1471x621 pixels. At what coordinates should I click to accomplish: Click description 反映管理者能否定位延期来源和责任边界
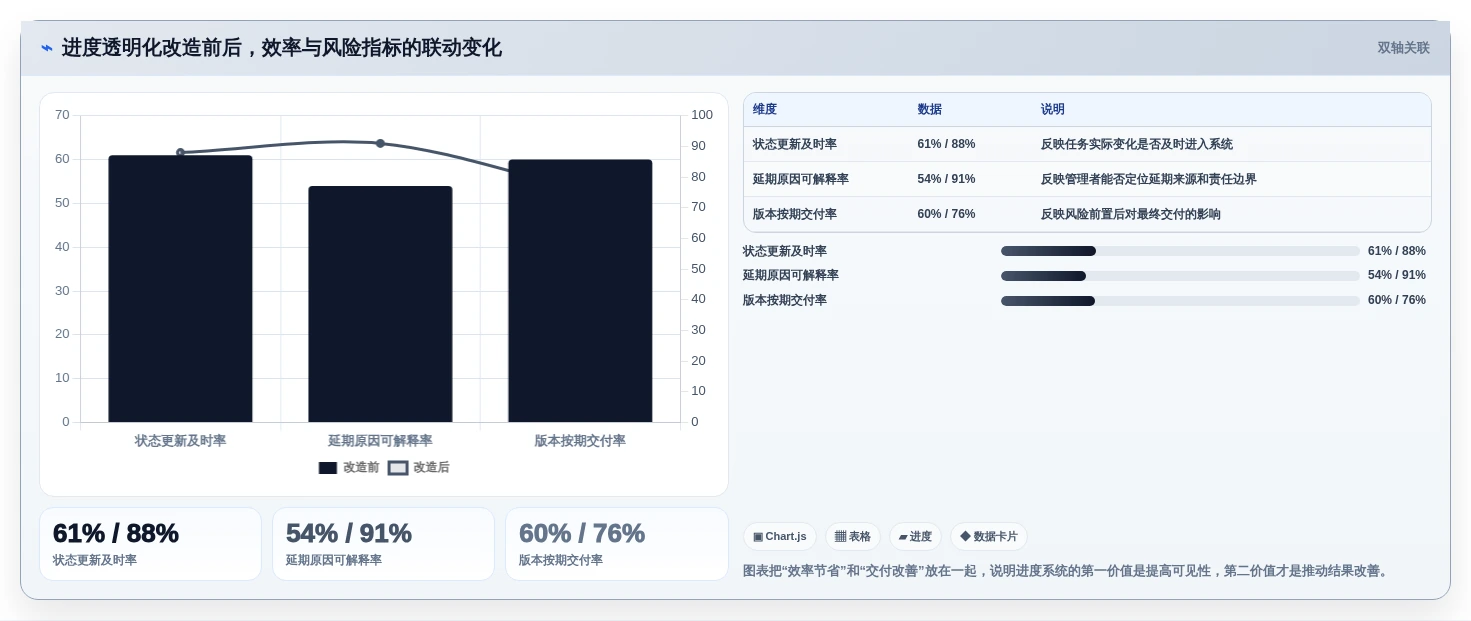1149,179
